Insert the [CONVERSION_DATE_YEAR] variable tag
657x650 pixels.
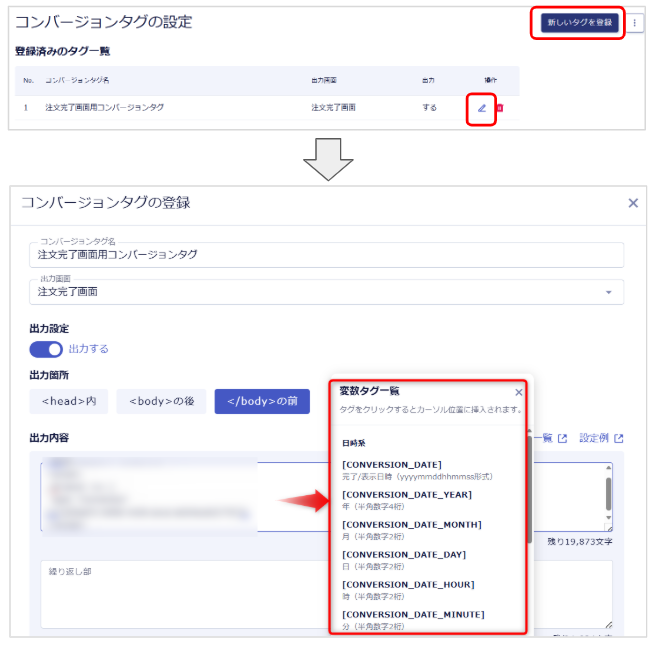407,495
